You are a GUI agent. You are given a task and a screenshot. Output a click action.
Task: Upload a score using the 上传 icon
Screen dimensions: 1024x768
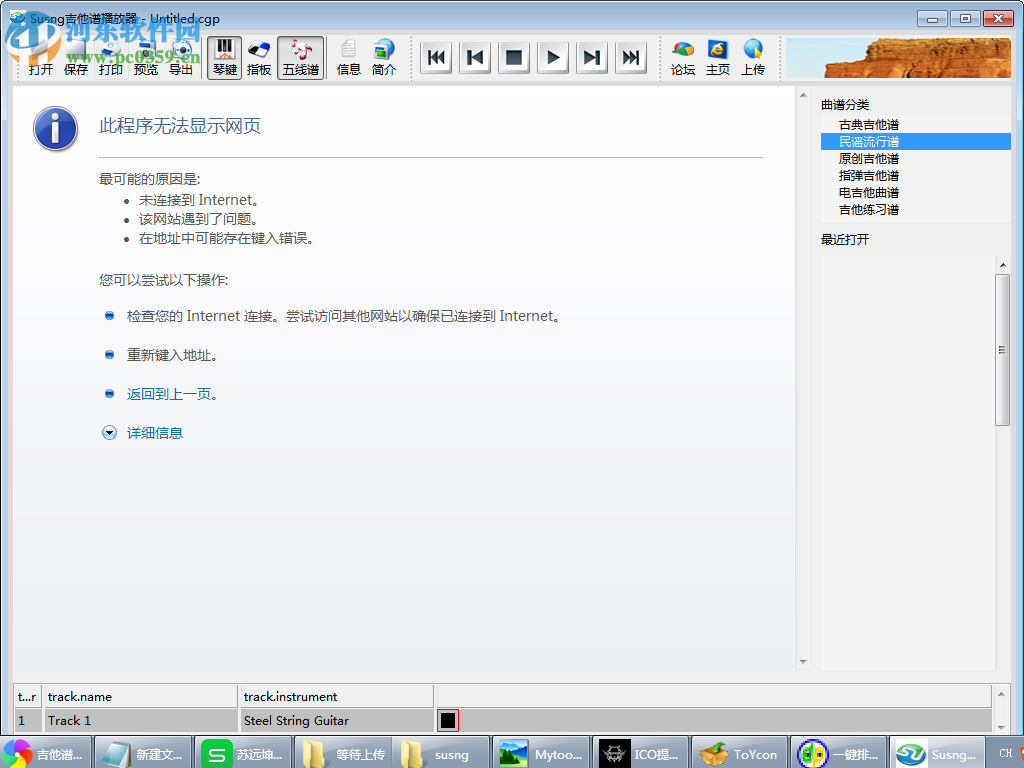(x=753, y=57)
